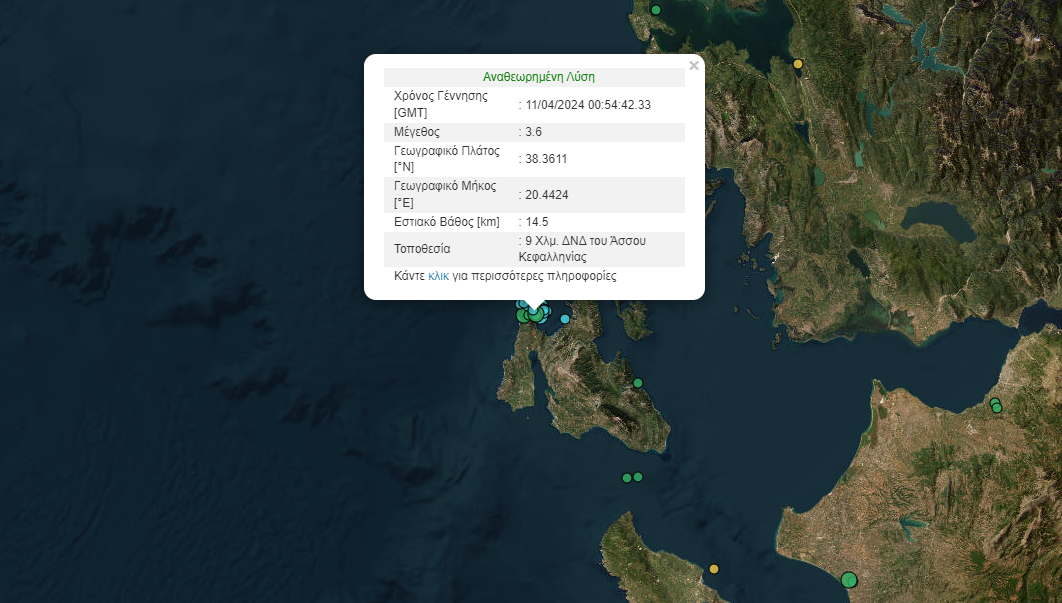Select the isolated cyan marker east of the cluster
Screen dimensions: 1062x603
click(565, 319)
